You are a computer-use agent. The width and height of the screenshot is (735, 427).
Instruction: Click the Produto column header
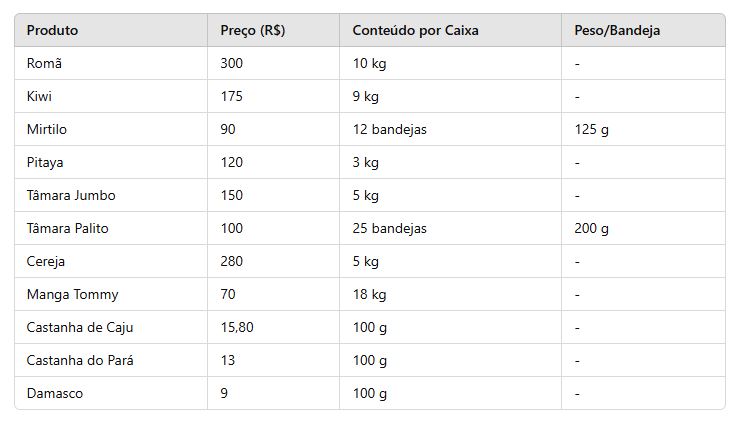coord(52,30)
